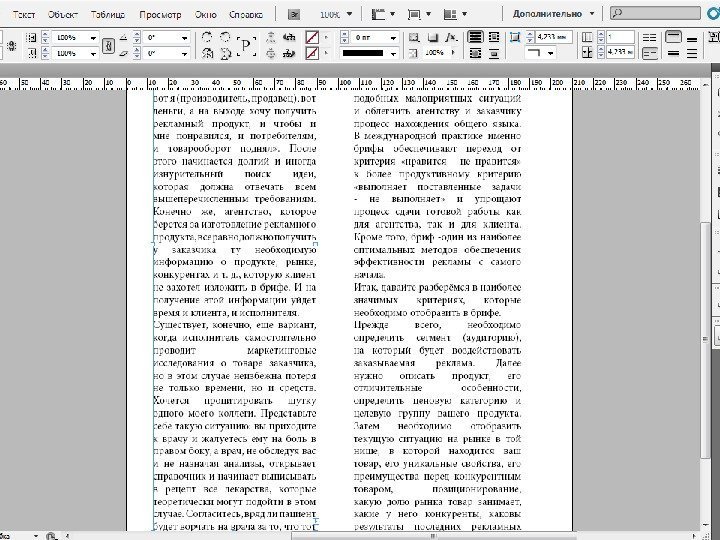Toggle the balance columns button
The width and height of the screenshot is (720, 540).
pyautogui.click(x=649, y=37)
